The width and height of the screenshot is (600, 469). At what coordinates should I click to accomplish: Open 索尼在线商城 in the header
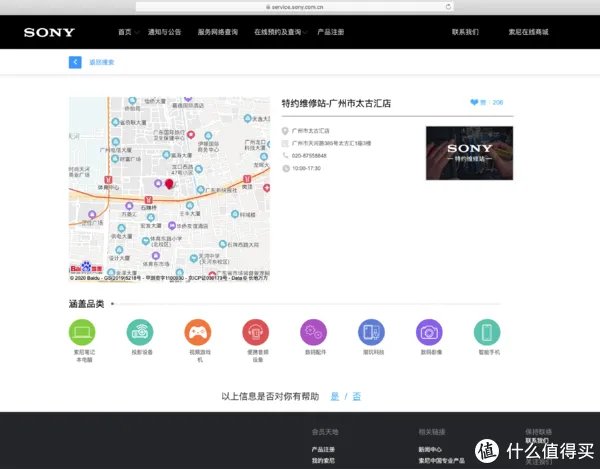[528, 32]
